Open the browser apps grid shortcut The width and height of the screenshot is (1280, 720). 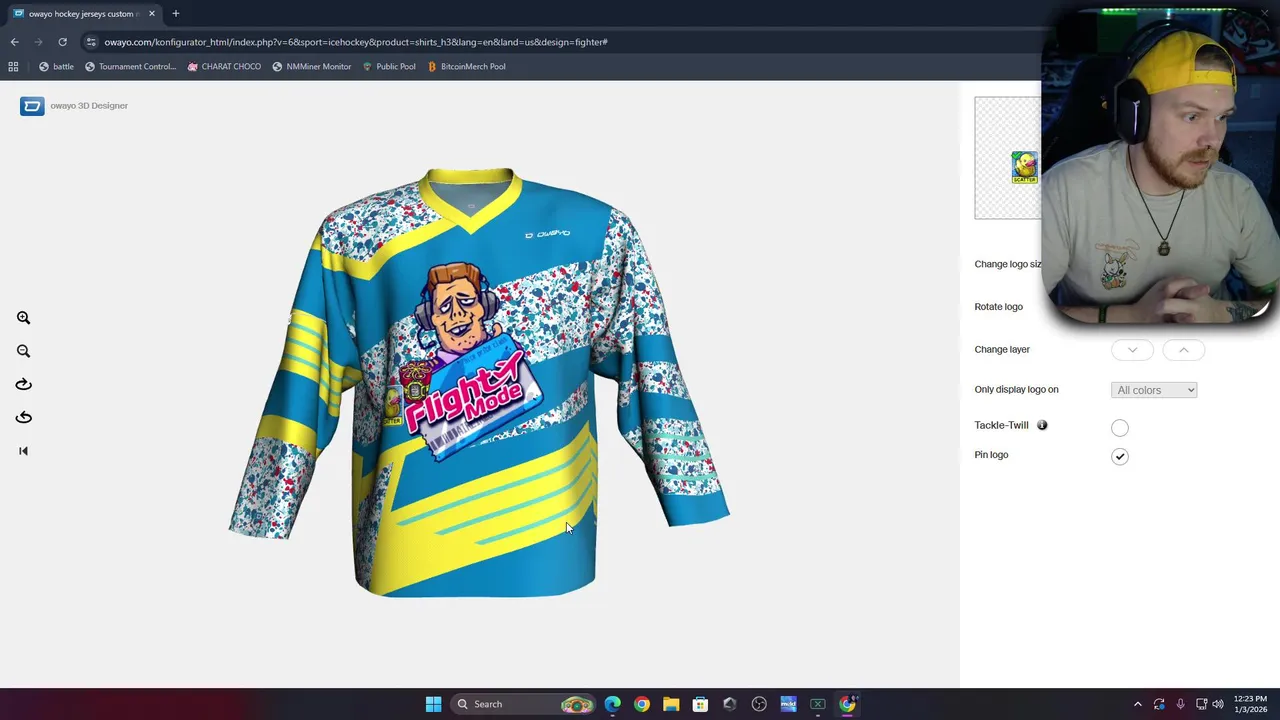click(x=13, y=66)
